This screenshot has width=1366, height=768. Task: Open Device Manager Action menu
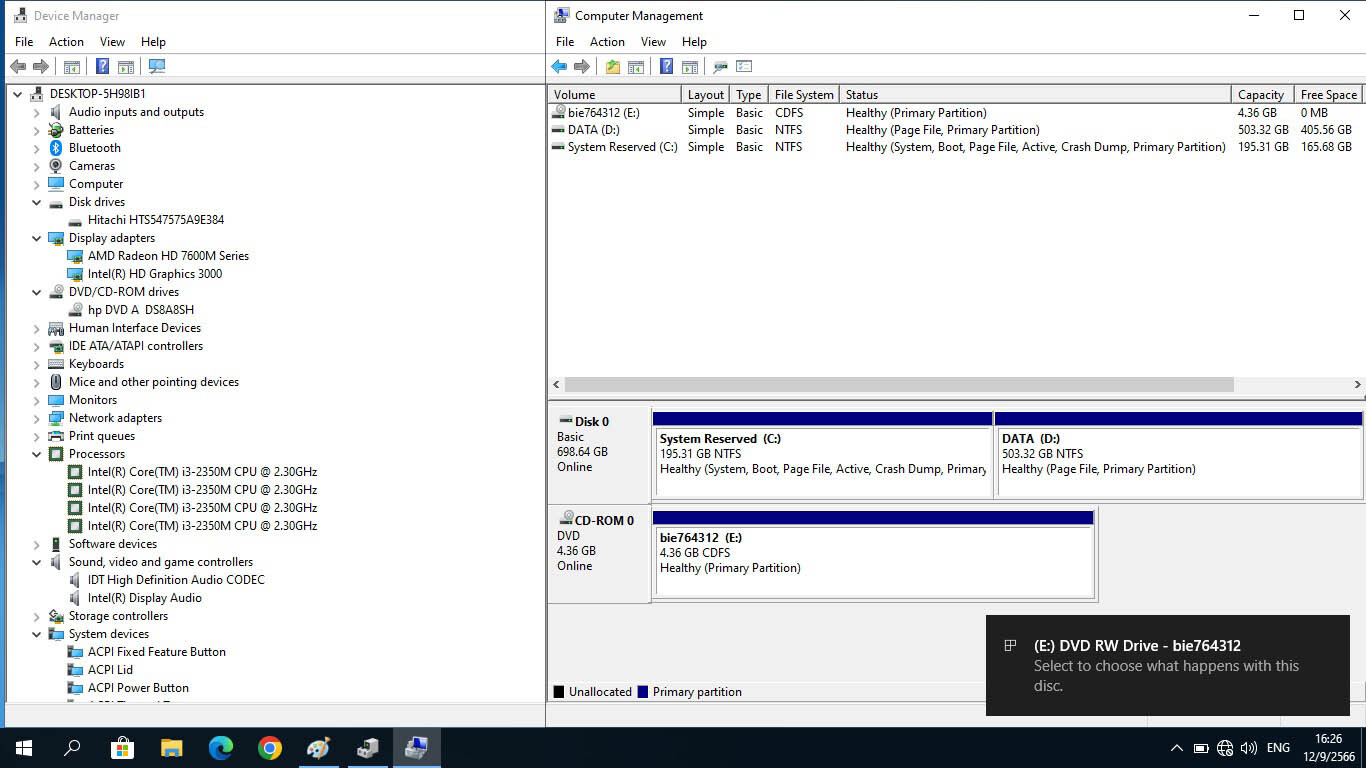point(66,42)
